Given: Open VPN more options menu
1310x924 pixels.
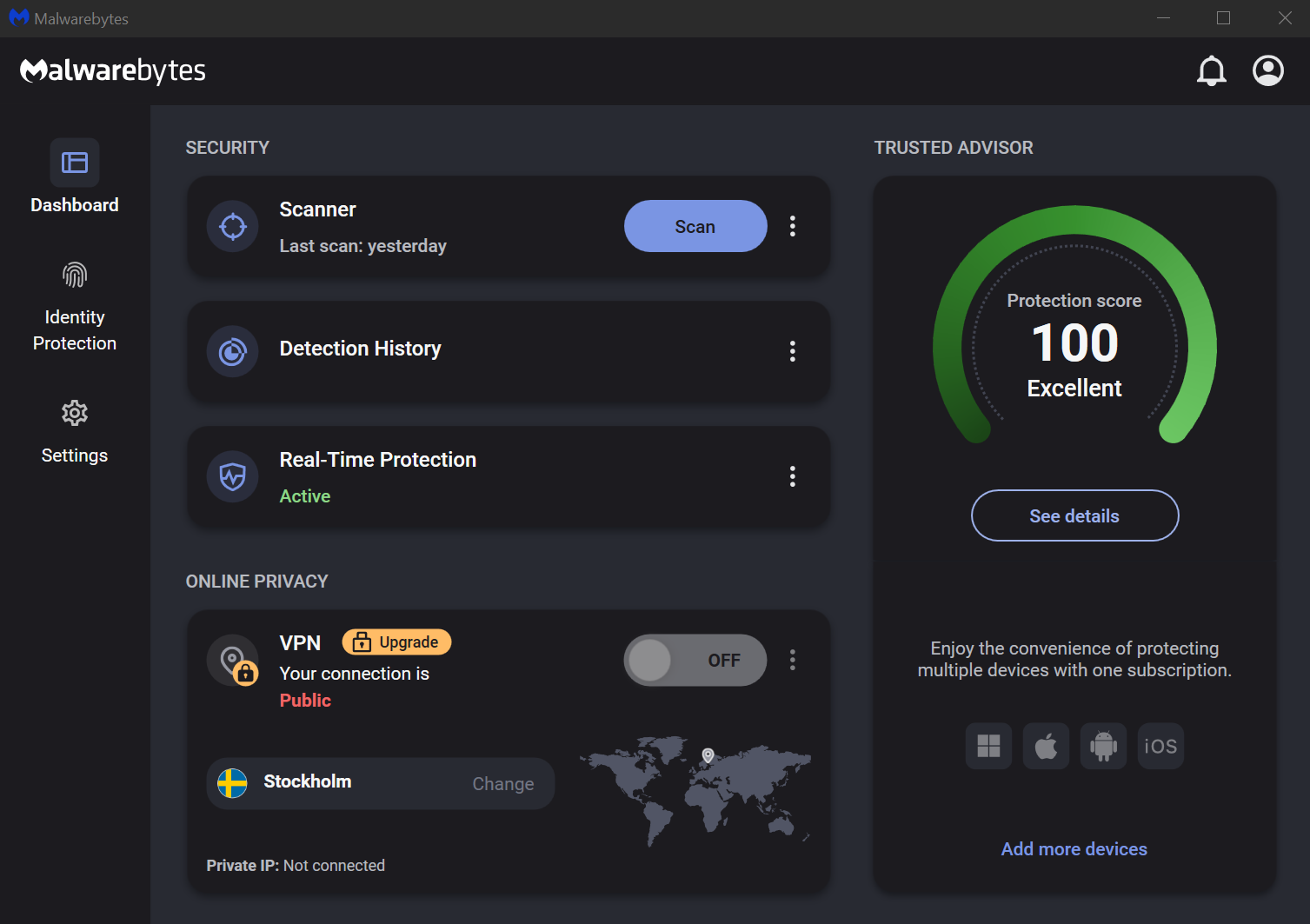Looking at the screenshot, I should coord(792,660).
